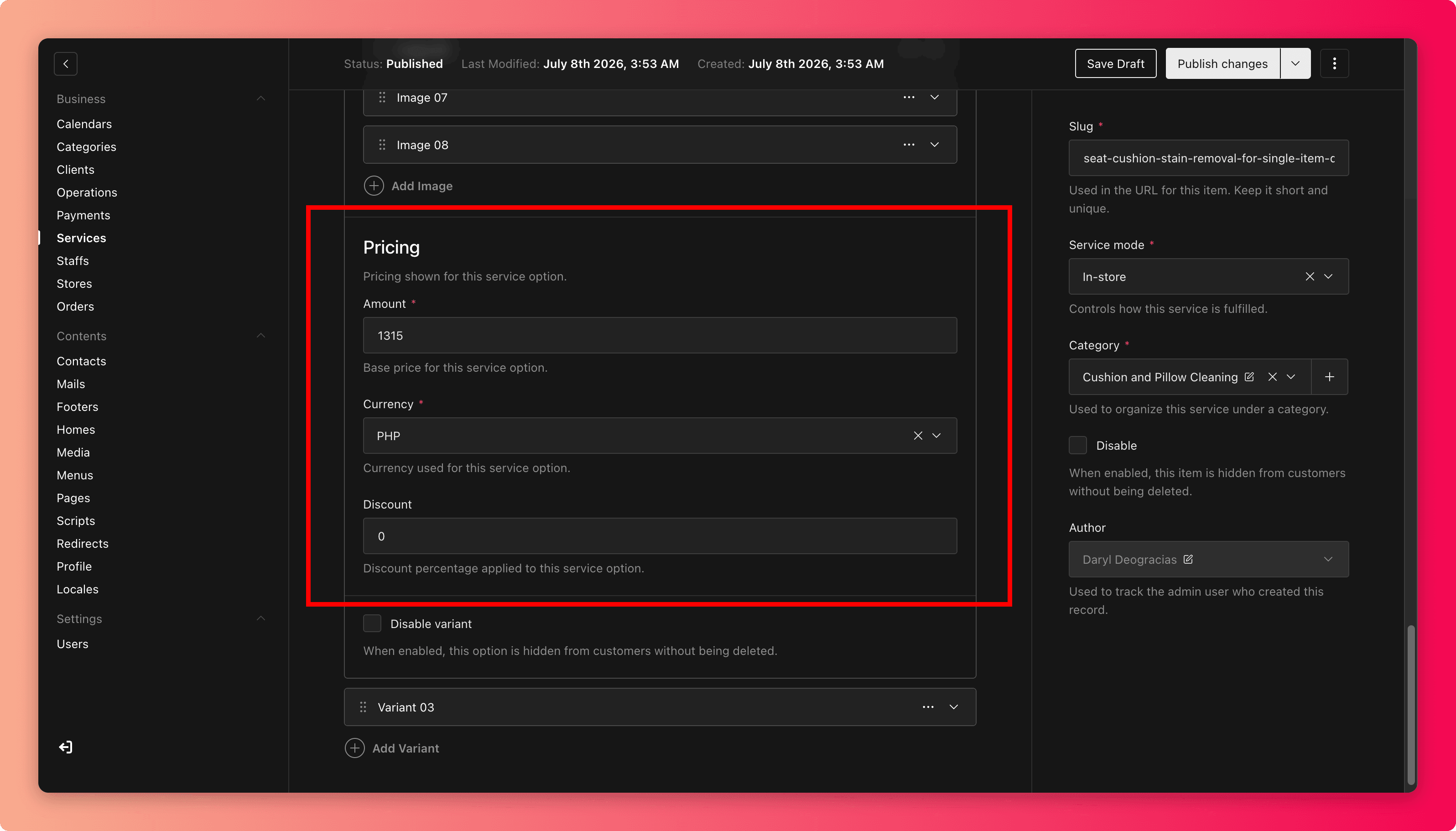Expand the Variant 03 row
The image size is (1456, 831).
click(x=953, y=707)
